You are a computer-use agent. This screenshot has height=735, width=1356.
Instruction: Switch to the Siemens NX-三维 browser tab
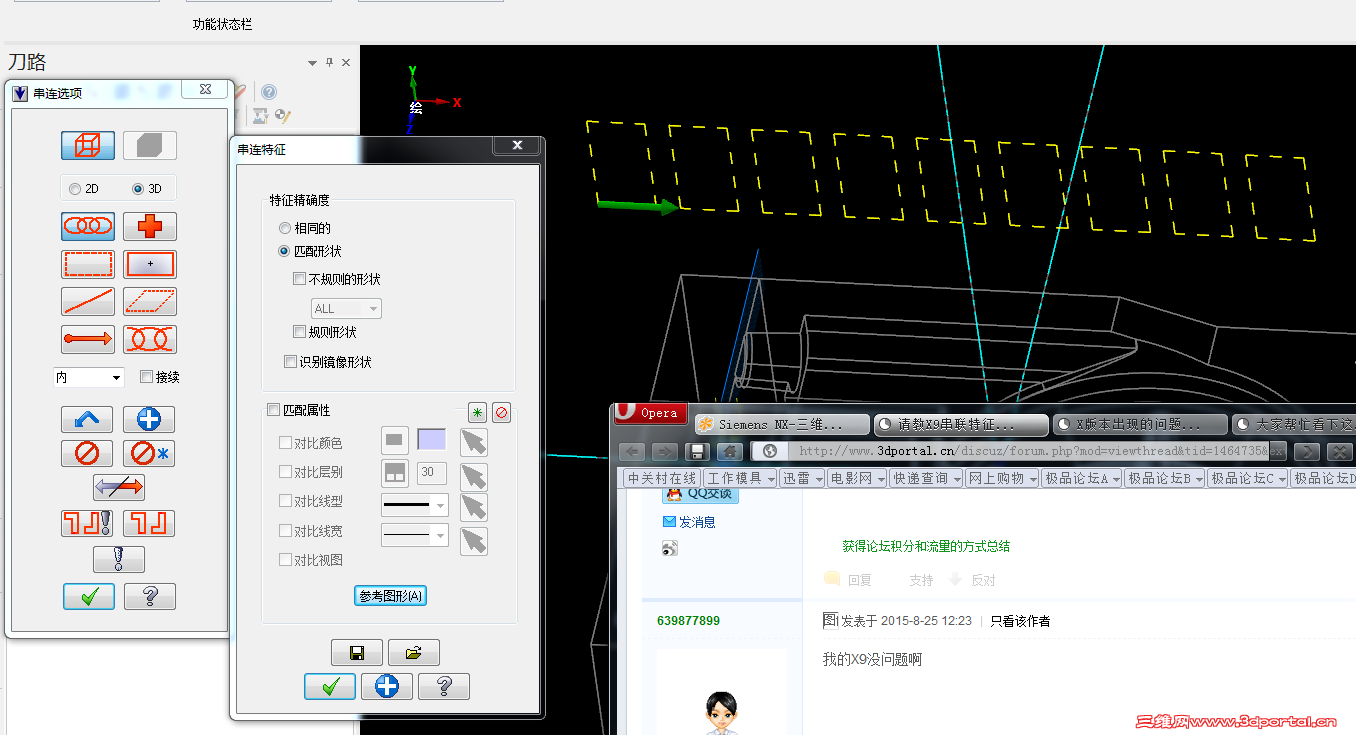(781, 425)
